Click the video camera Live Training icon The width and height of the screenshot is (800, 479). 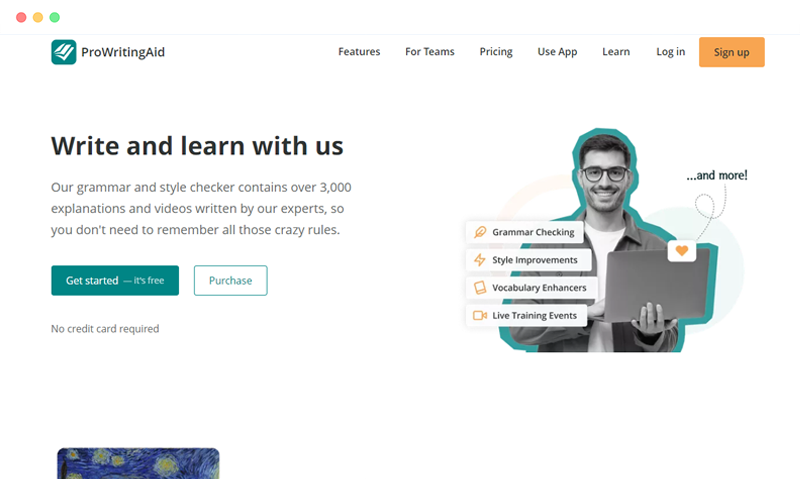pos(480,316)
